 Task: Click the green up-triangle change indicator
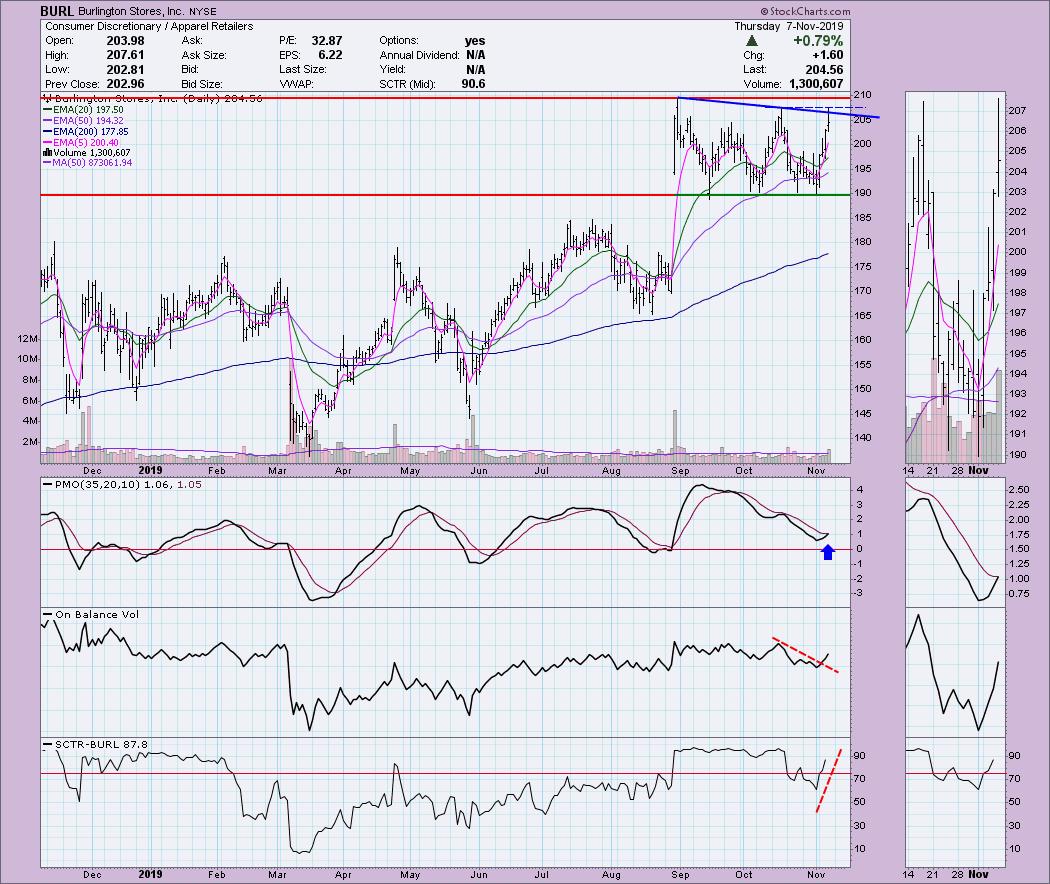[x=752, y=41]
